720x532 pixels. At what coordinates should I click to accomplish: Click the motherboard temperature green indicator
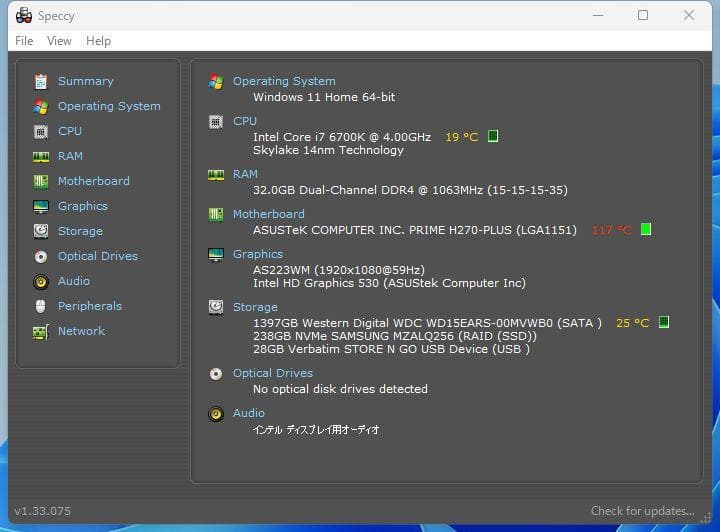[646, 229]
